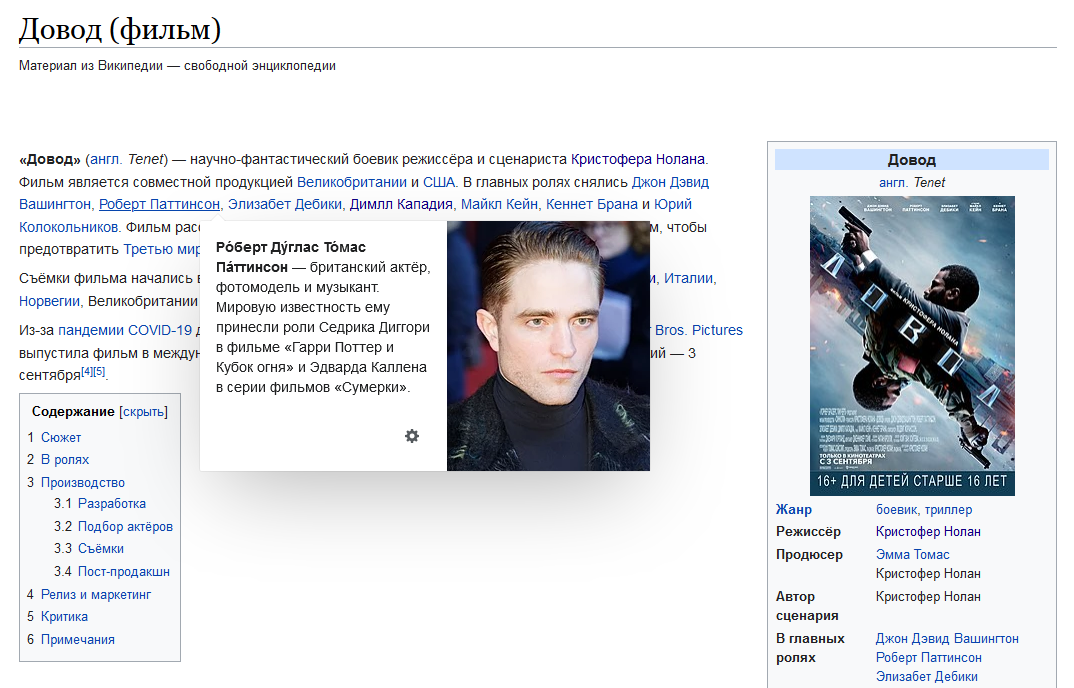The width and height of the screenshot is (1074, 688).
Task: Navigate to the Подбор актёров subsection
Action: pos(125,526)
